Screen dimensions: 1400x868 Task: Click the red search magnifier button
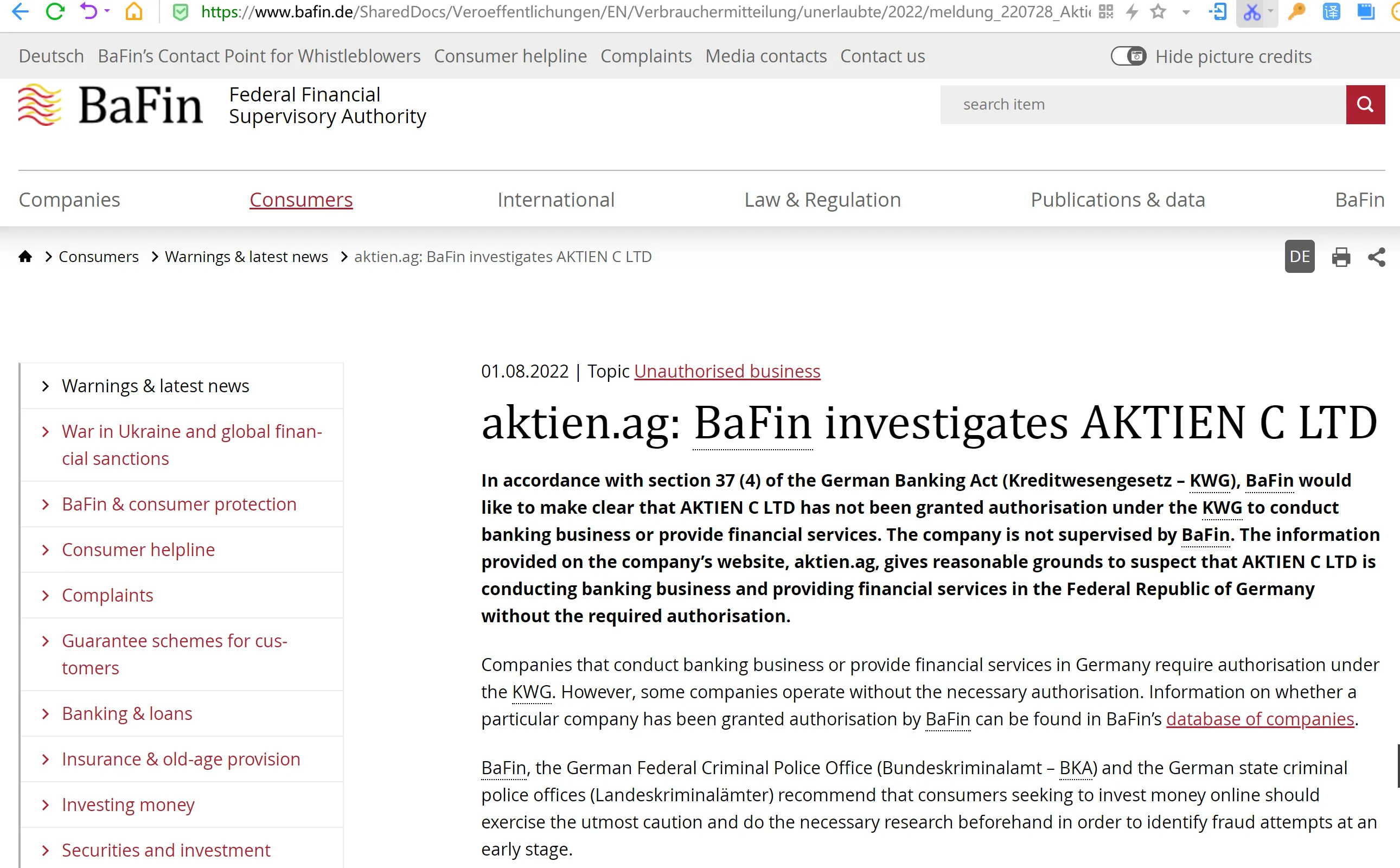tap(1365, 105)
